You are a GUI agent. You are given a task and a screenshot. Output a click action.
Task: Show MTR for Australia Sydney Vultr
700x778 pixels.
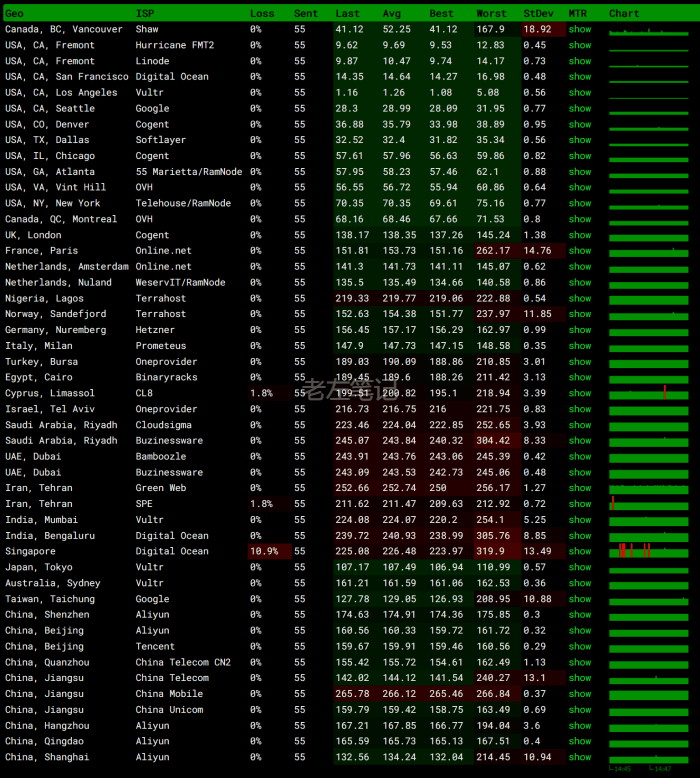click(x=579, y=583)
